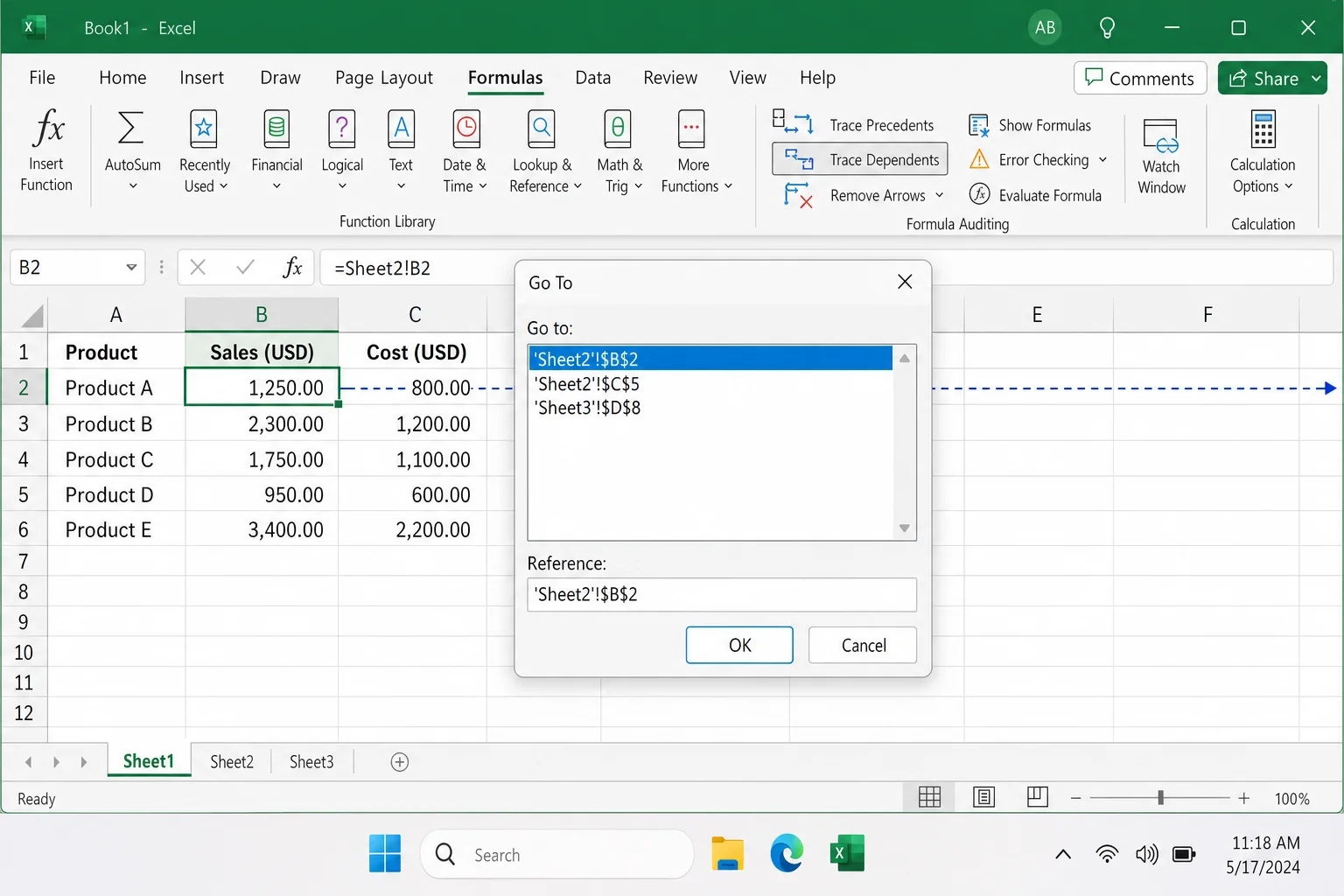
Task: Click the Windows Start button
Action: [x=385, y=854]
